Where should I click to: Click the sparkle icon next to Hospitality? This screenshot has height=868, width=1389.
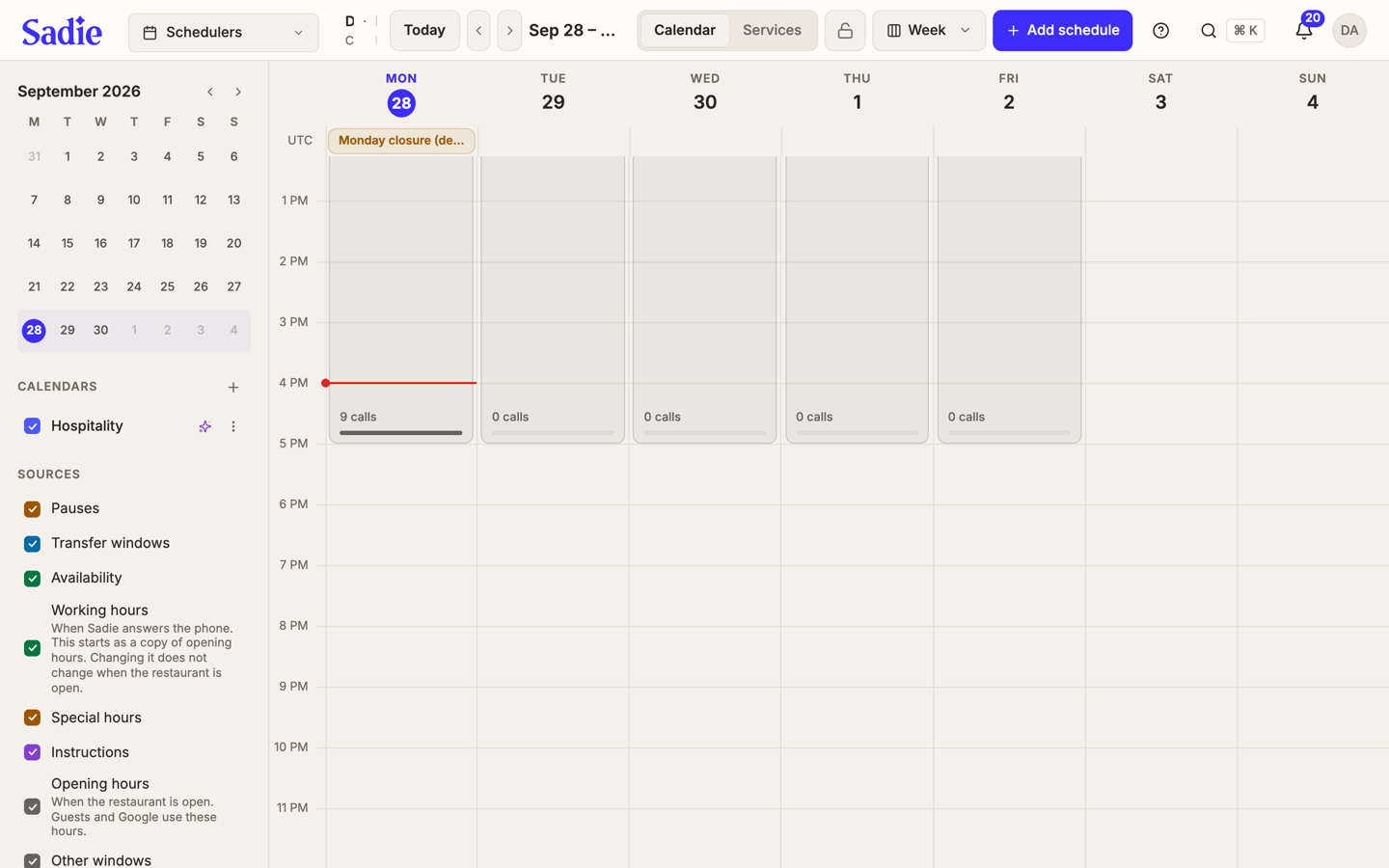[204, 426]
